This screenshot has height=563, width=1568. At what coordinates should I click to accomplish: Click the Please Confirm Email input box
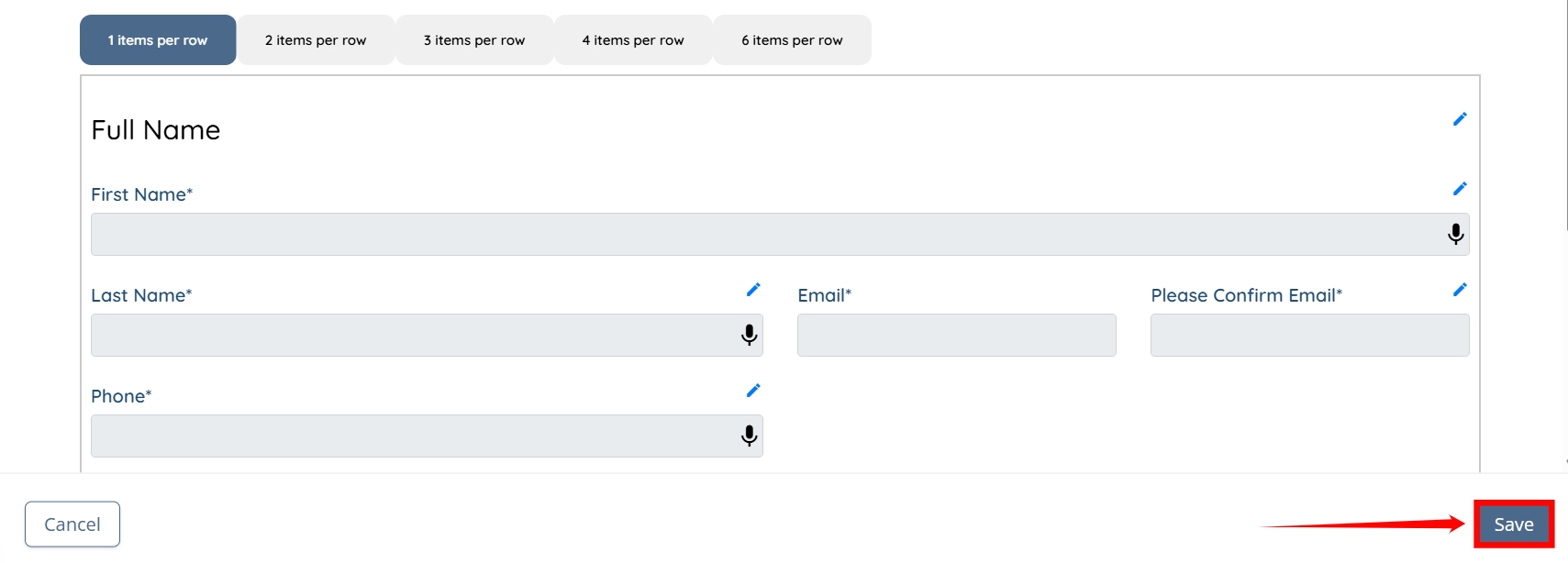point(1309,335)
